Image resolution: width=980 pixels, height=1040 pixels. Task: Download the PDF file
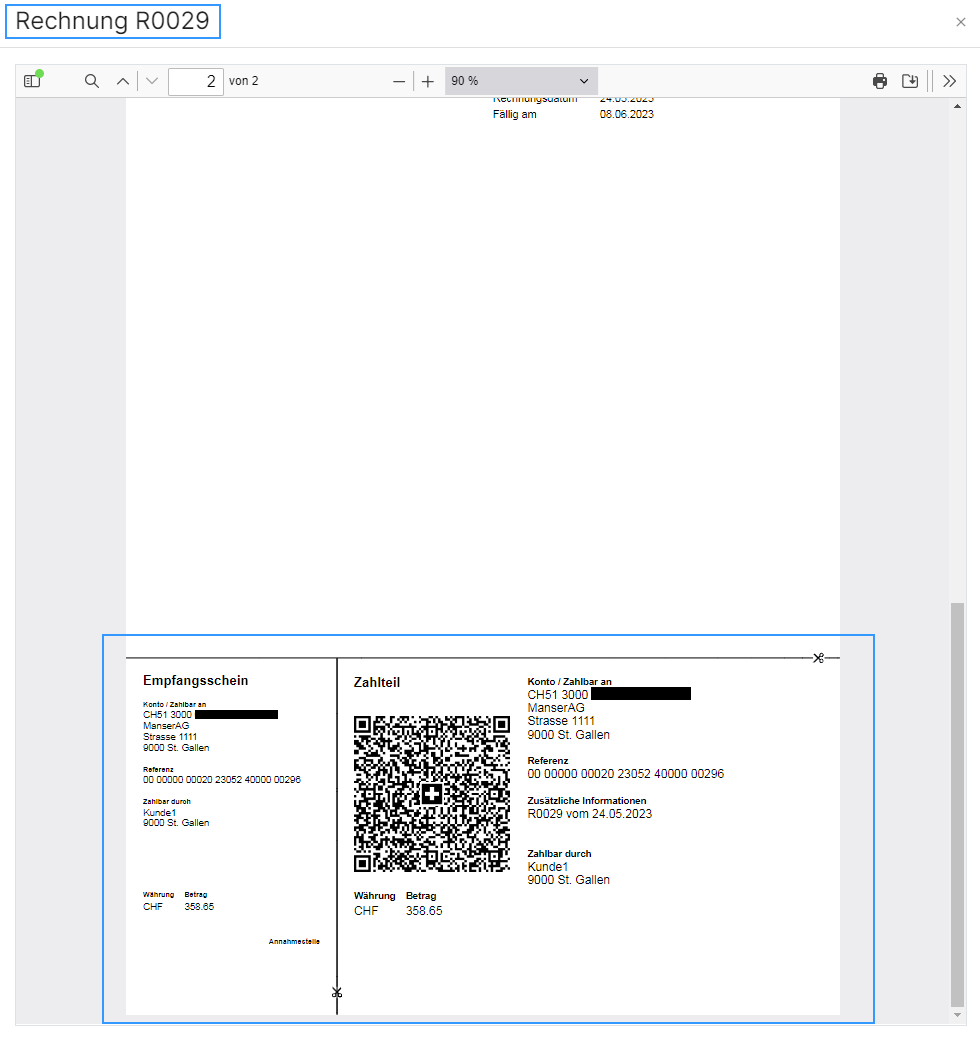tap(910, 81)
